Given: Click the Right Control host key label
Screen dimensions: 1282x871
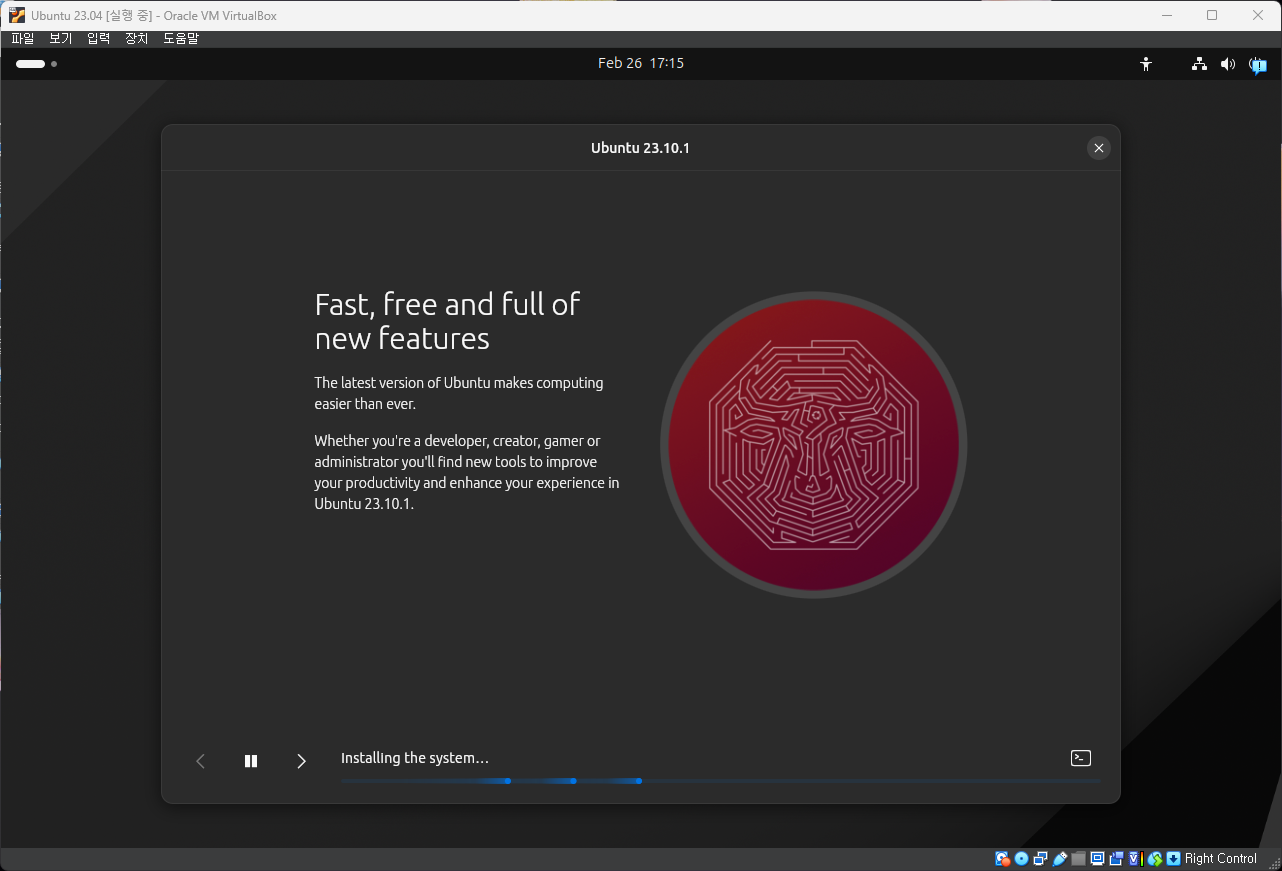Looking at the screenshot, I should (x=1221, y=858).
